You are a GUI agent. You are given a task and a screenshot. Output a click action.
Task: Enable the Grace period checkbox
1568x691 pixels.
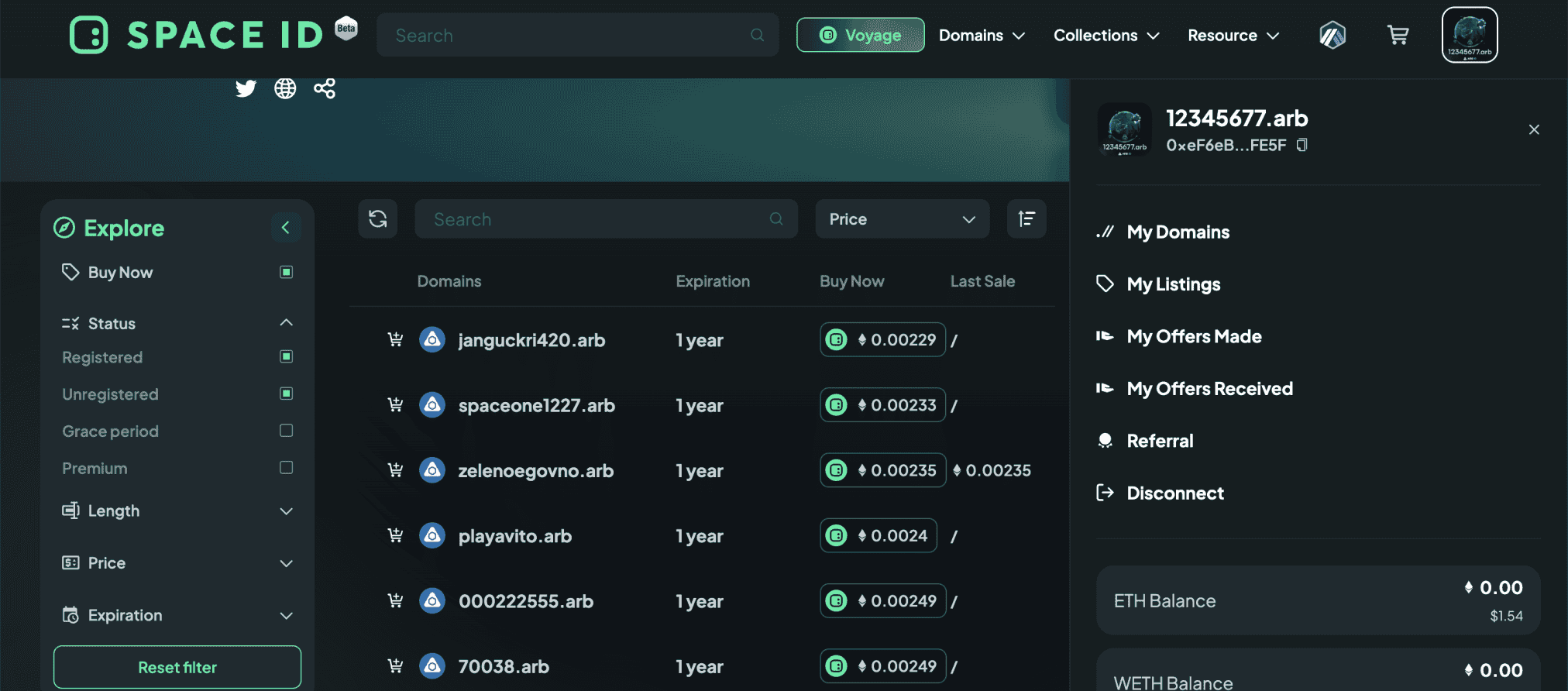286,431
